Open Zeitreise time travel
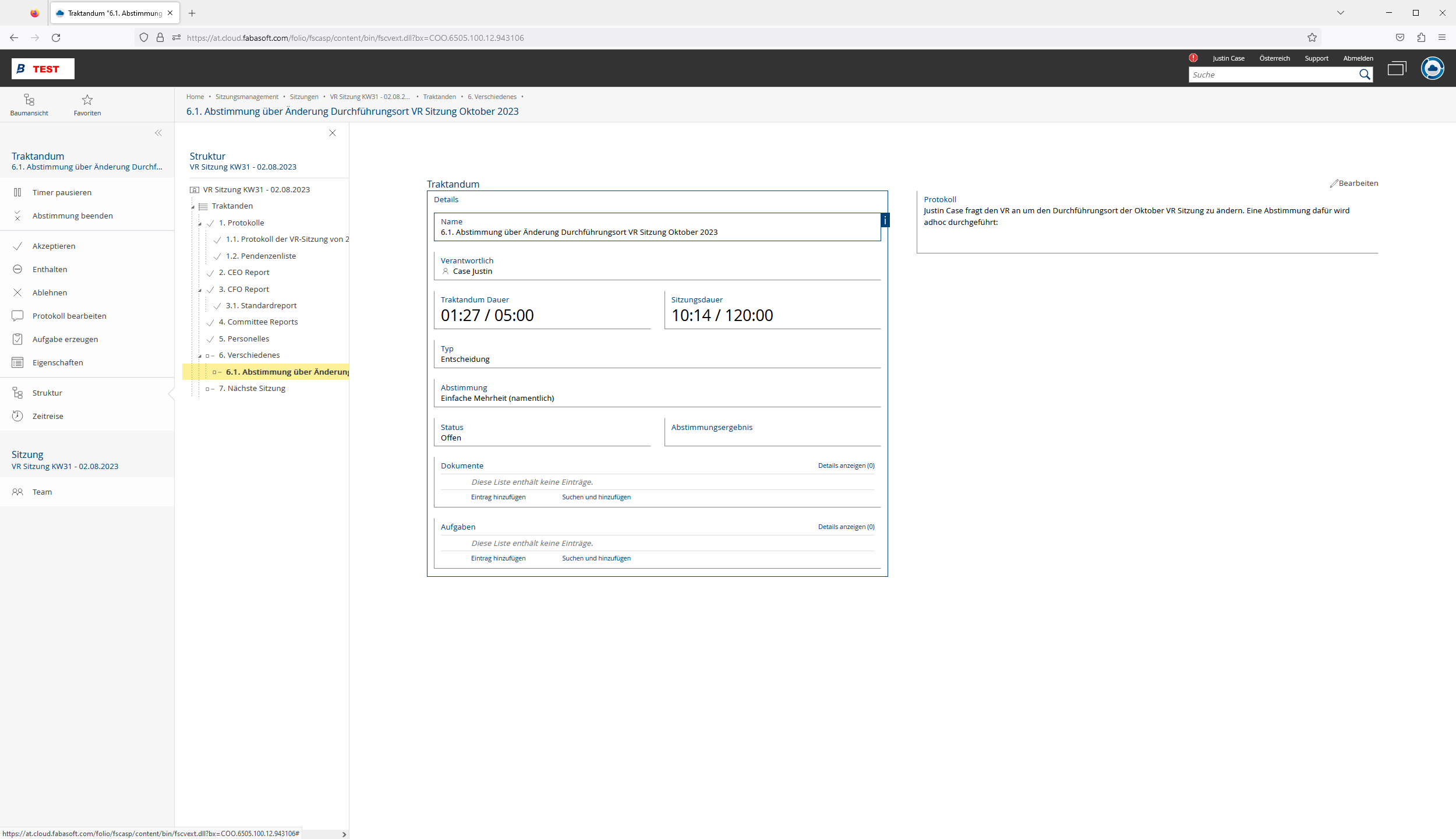 [x=47, y=416]
